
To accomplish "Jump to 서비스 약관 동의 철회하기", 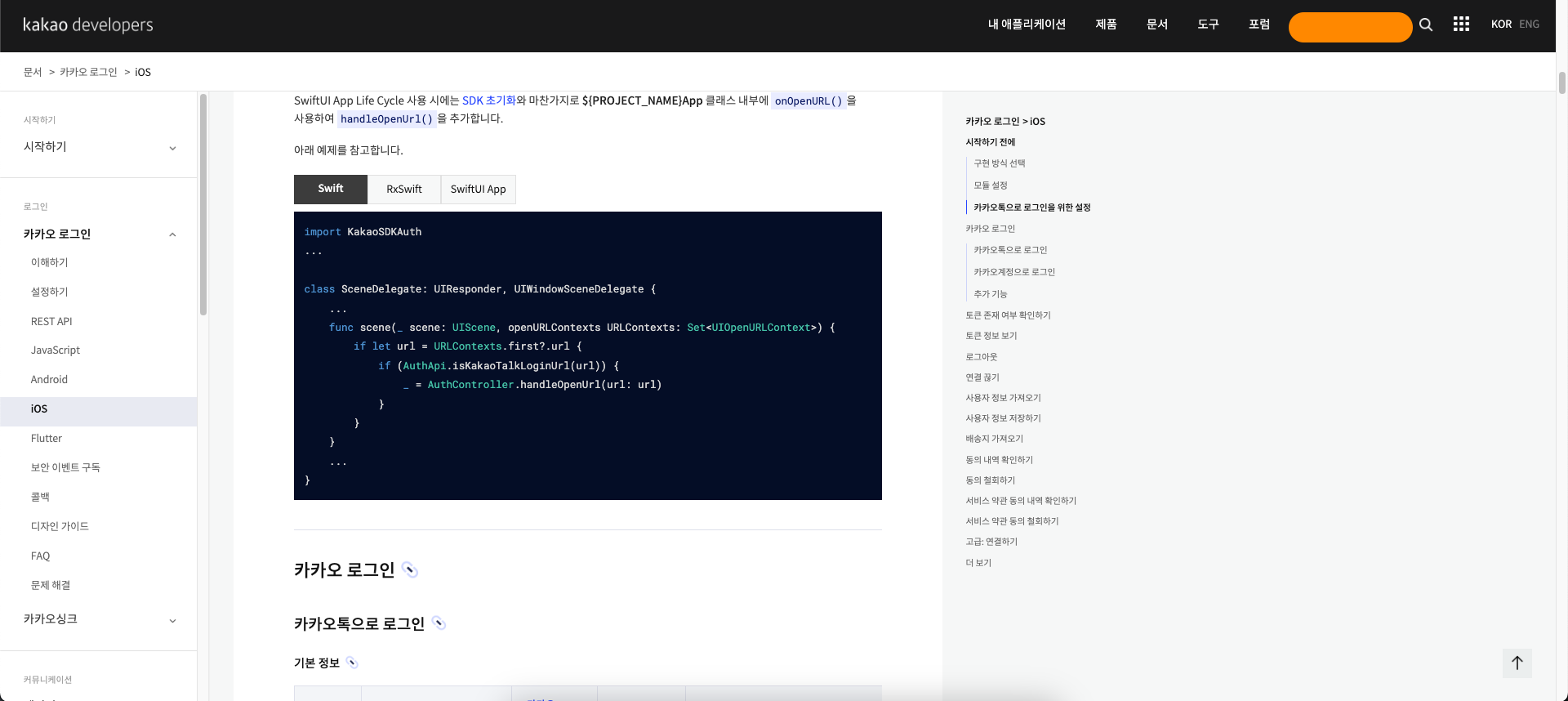I will 1012,521.
